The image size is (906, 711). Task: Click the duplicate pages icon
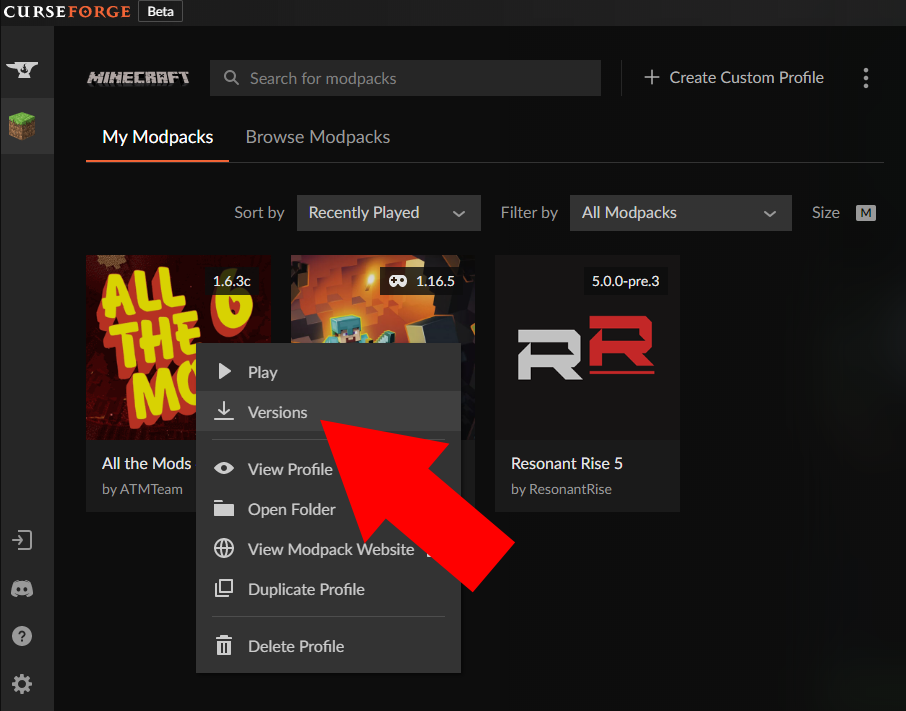pos(224,588)
